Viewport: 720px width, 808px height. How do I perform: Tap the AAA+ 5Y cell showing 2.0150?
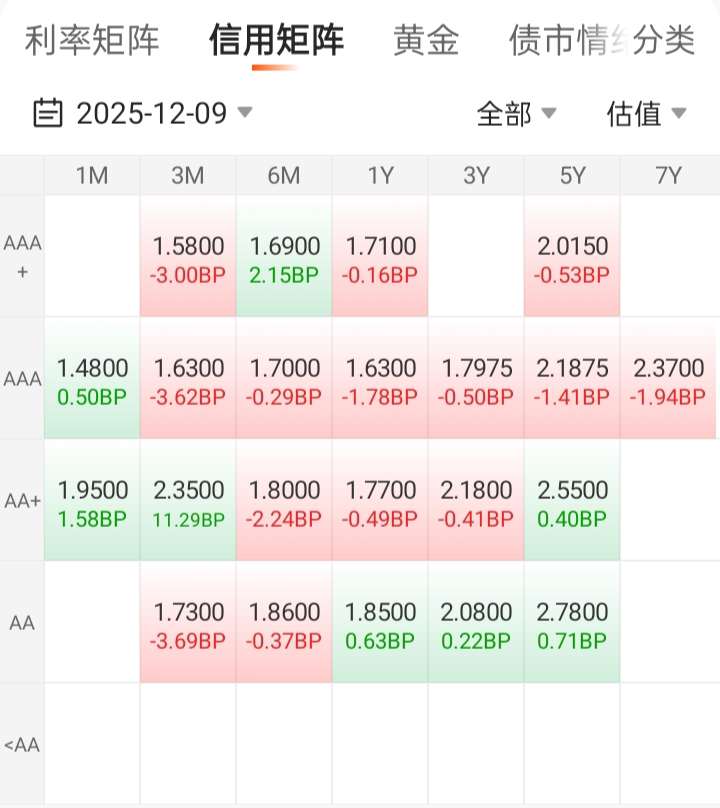572,257
